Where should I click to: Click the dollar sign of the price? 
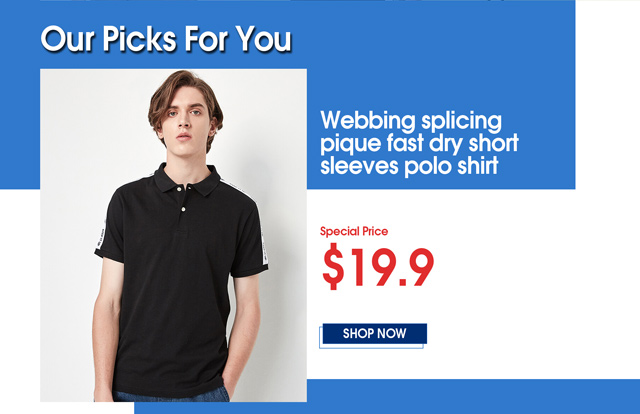(x=333, y=267)
